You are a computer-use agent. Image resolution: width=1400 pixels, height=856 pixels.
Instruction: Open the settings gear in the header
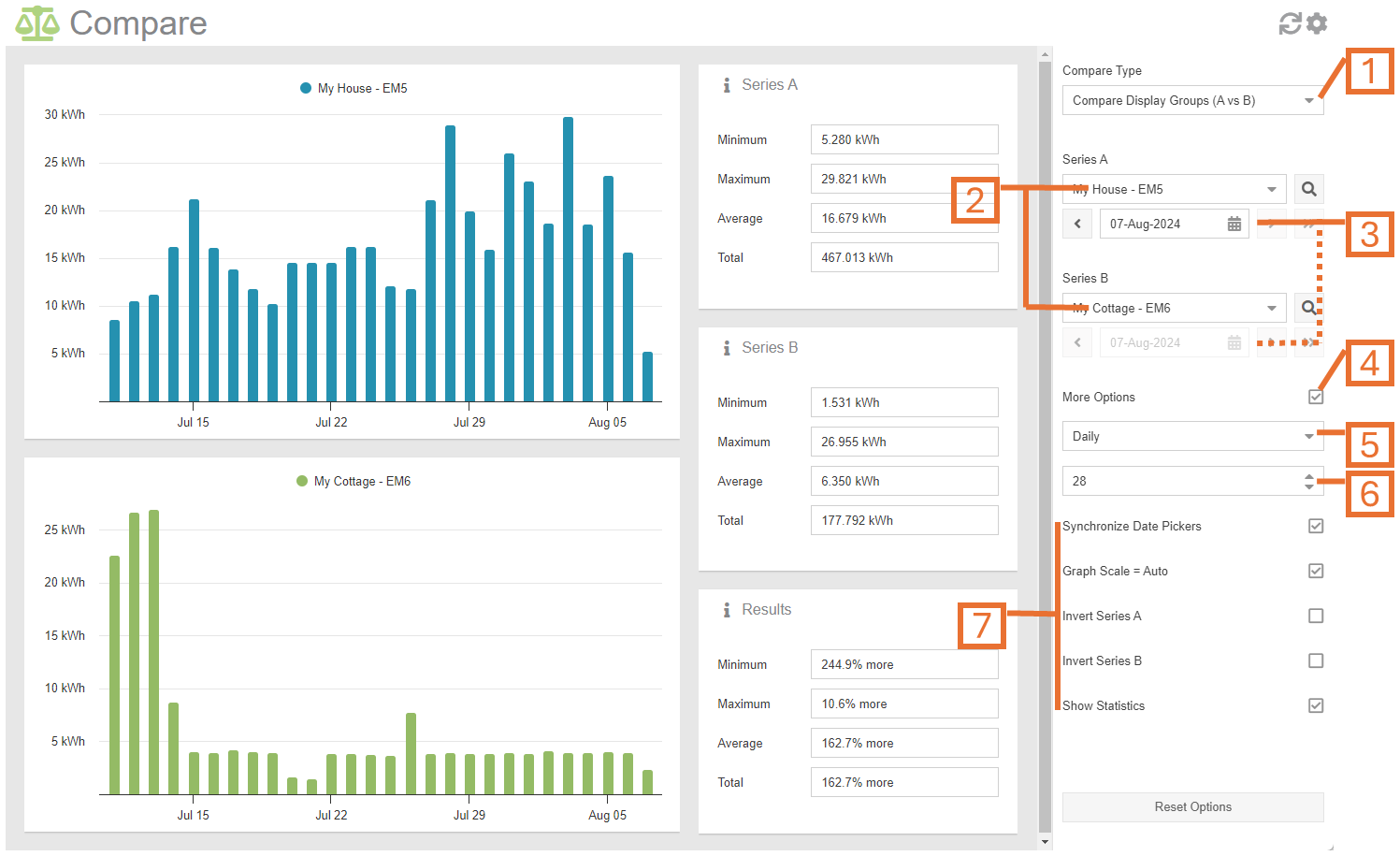[x=1317, y=23]
